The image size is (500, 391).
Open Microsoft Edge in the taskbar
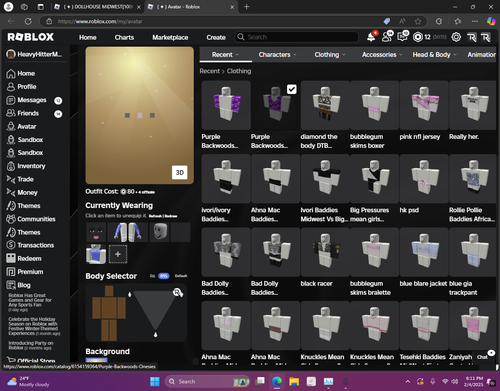coord(277,381)
